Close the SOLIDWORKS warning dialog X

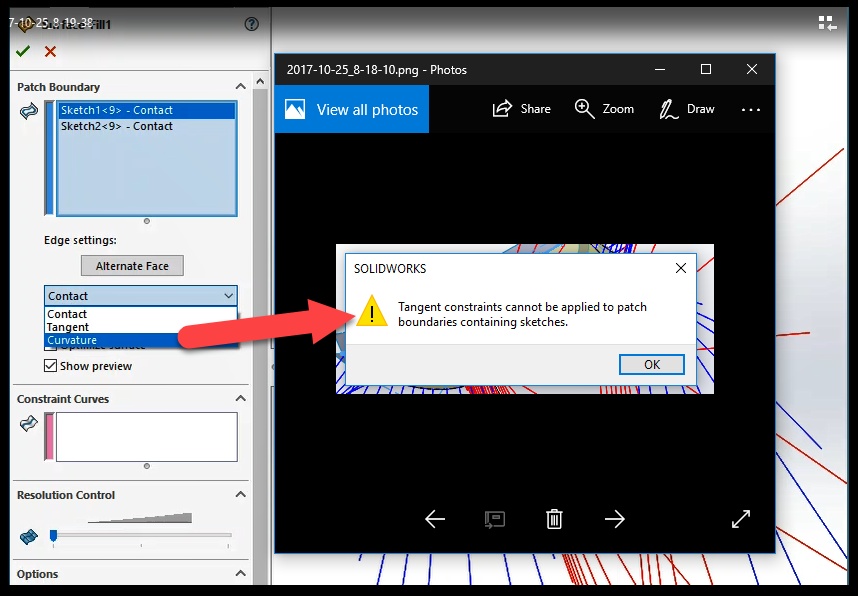681,268
